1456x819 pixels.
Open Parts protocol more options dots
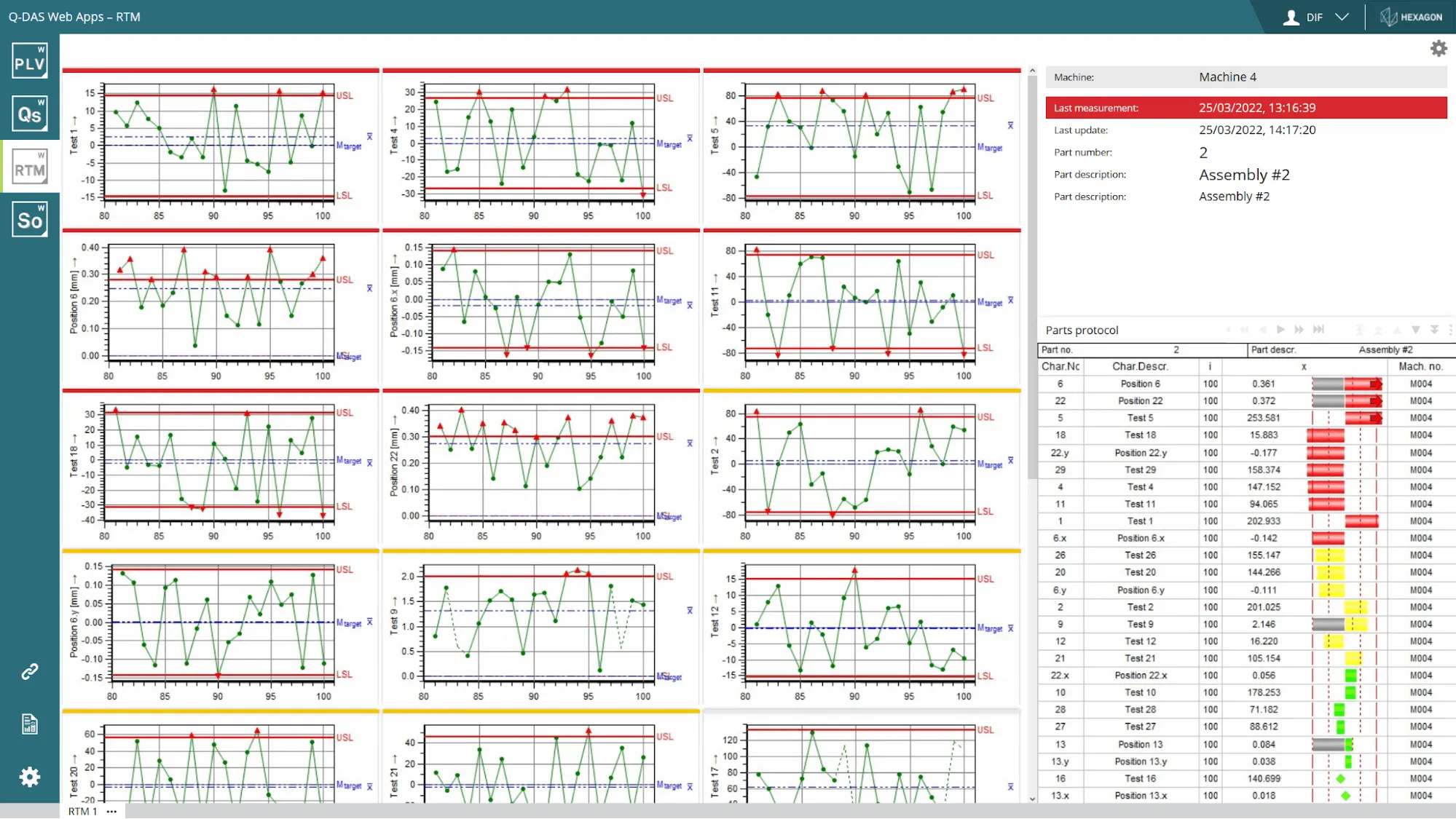(1450, 330)
